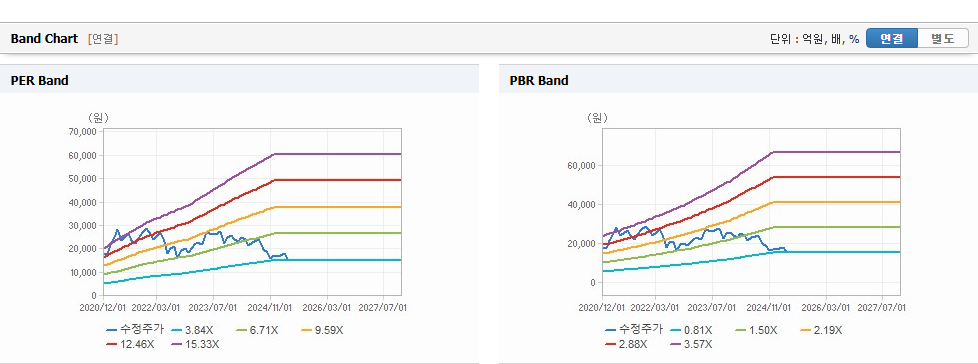Click the PER Band heading
Image resolution: width=978 pixels, height=364 pixels.
click(39, 80)
